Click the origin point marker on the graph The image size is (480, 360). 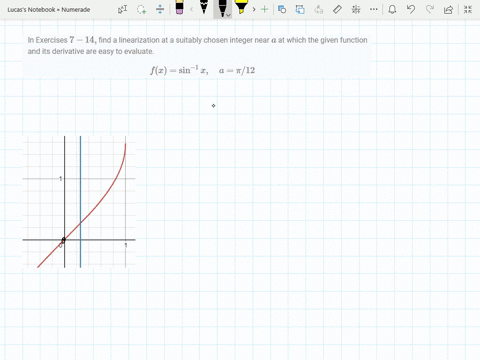click(x=64, y=239)
